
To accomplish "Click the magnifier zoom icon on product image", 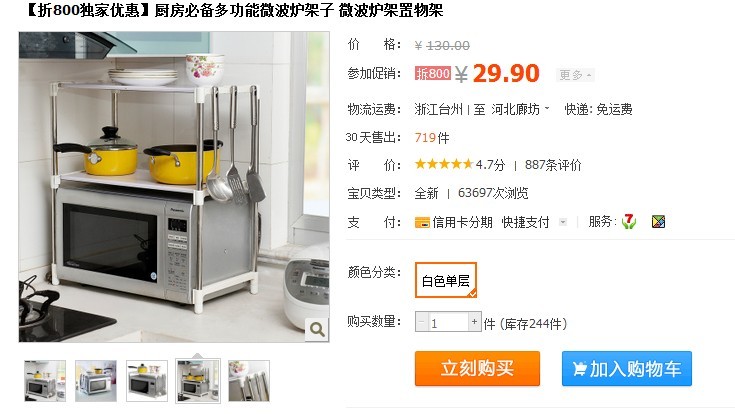I will click(x=317, y=329).
